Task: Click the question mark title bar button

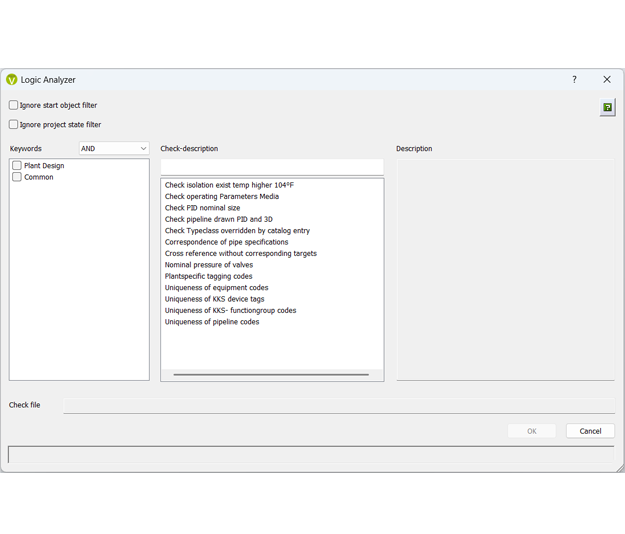Action: point(574,80)
